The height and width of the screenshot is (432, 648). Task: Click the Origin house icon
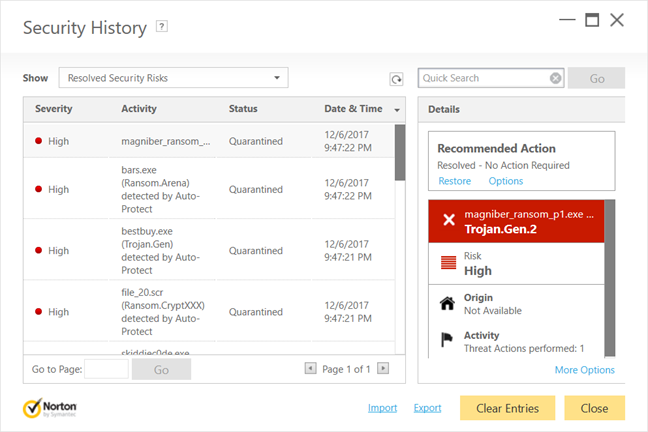coord(447,303)
